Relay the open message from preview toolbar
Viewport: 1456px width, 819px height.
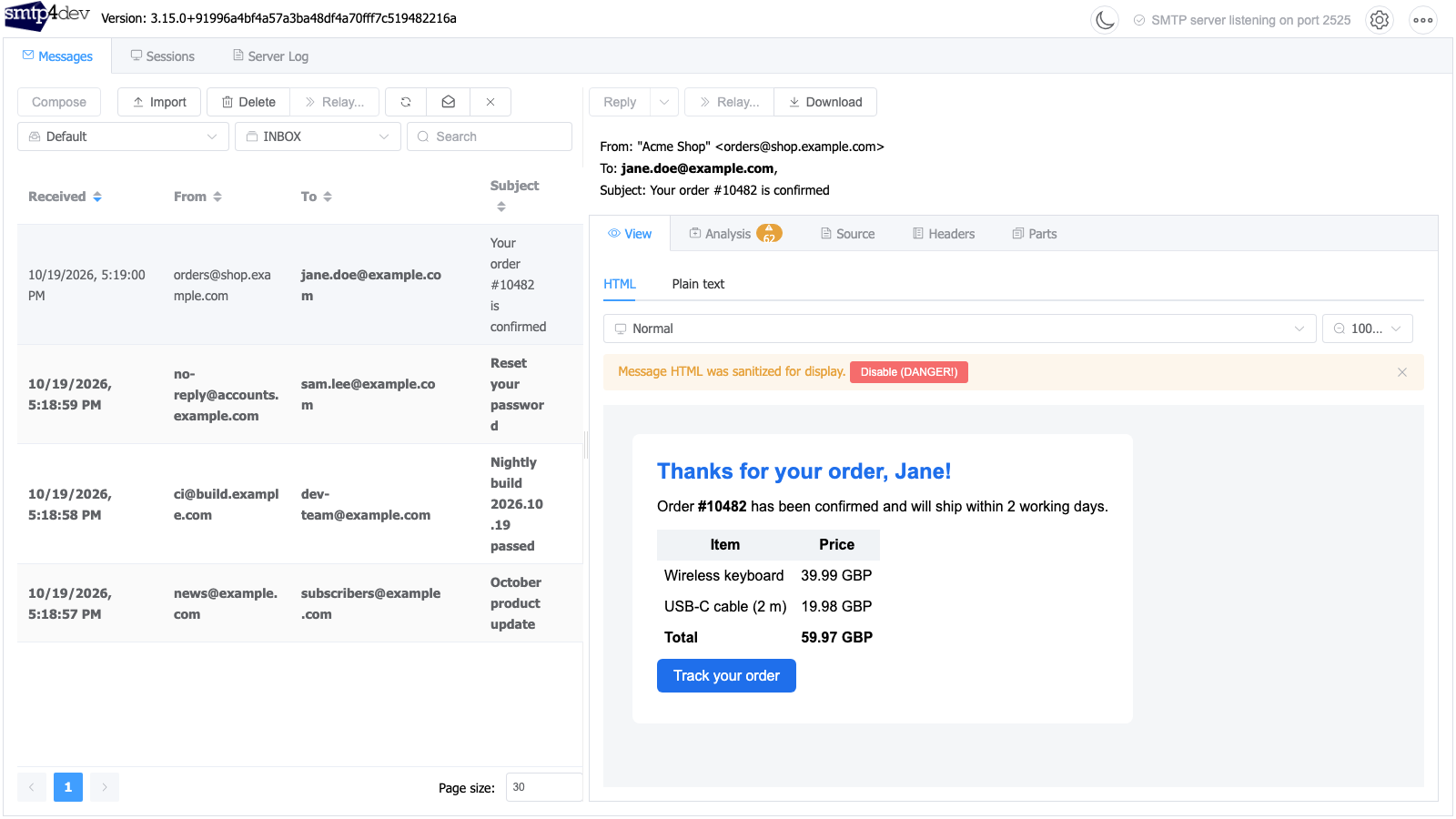click(729, 102)
